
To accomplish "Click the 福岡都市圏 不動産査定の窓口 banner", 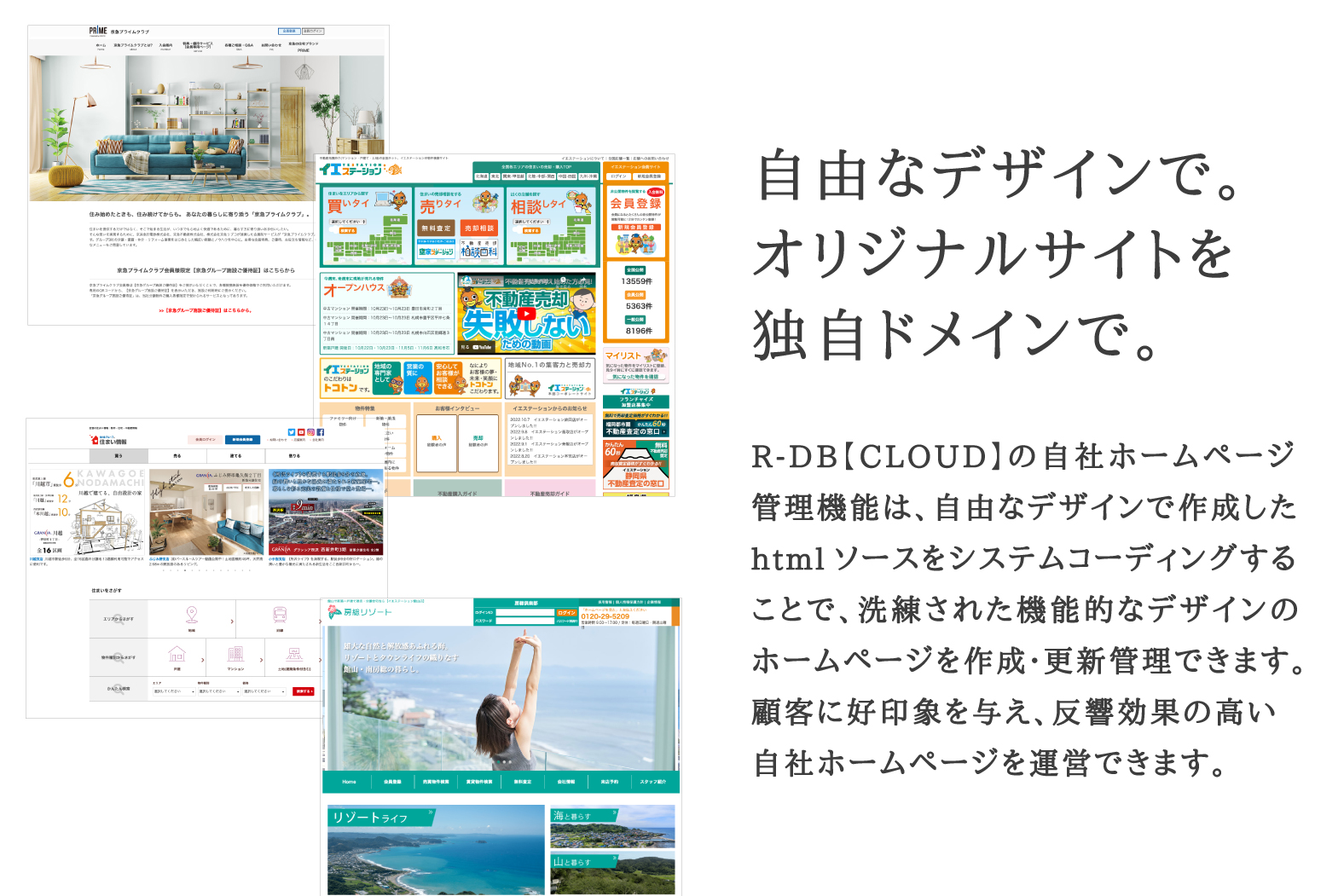I will [636, 425].
